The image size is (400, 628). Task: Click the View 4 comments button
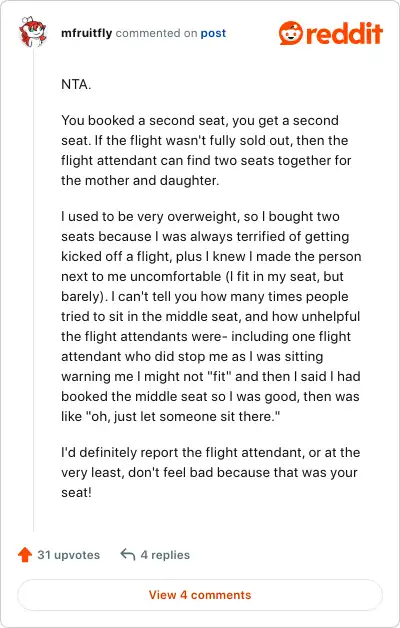click(x=200, y=595)
